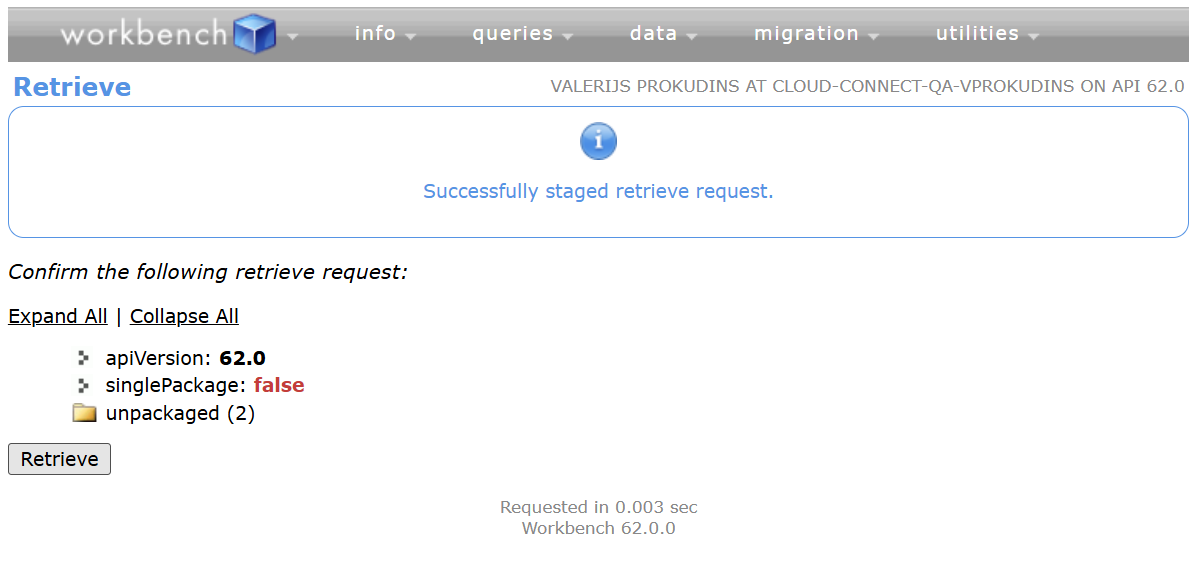Open the queries menu
Screen dimensions: 1201x577
click(522, 34)
